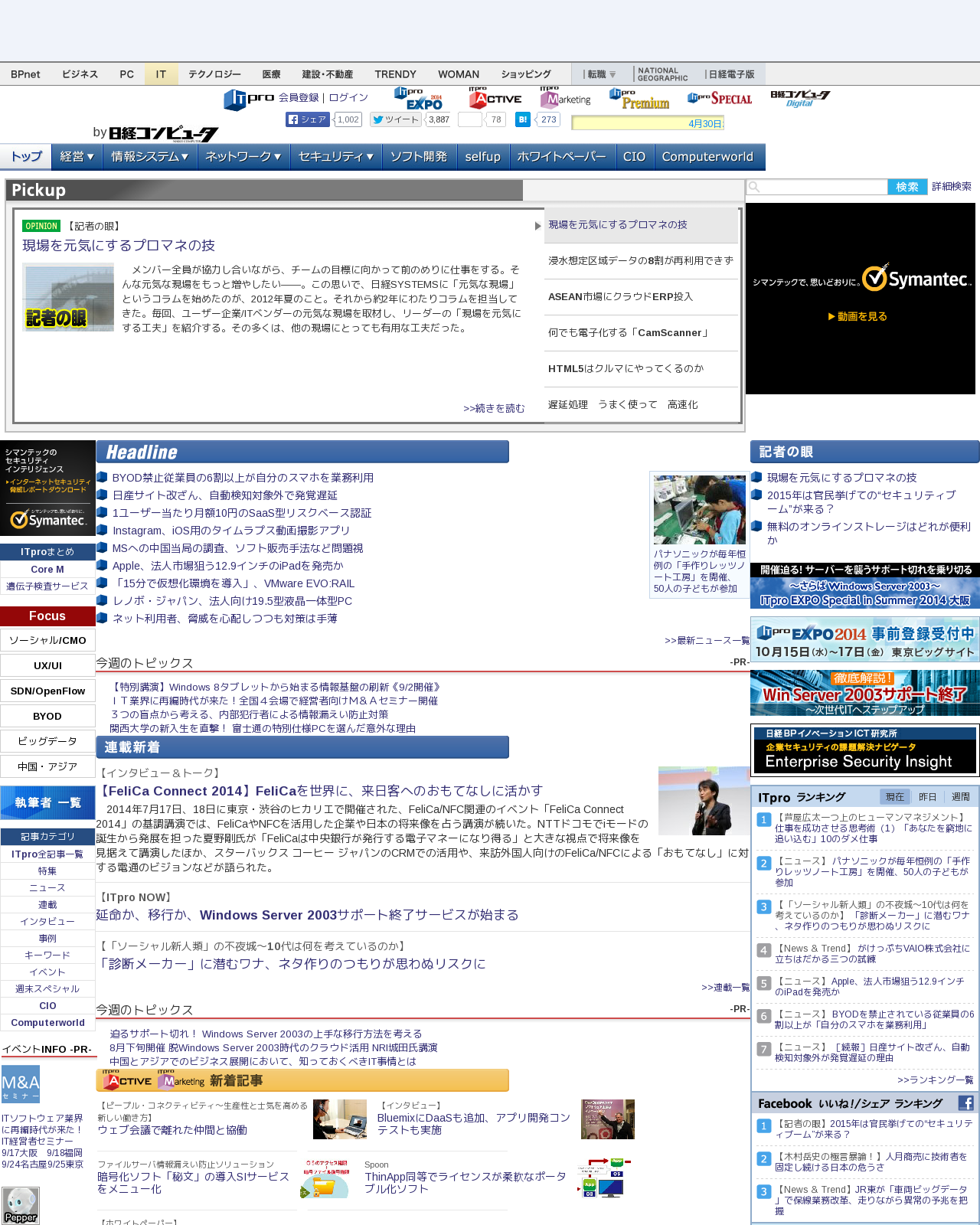
Task: Open the >>ランキング一覧 link
Action: [x=936, y=1080]
